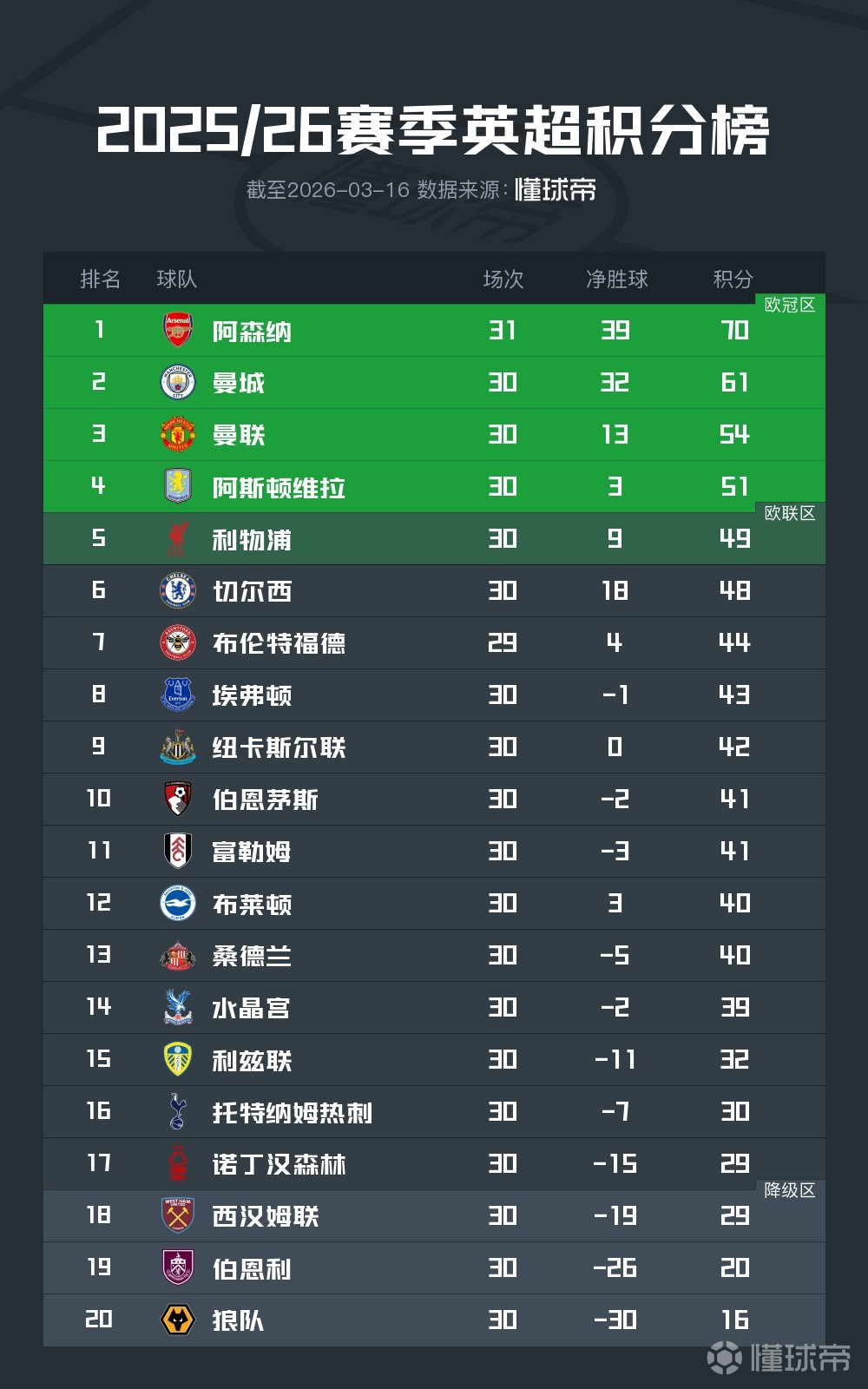Viewport: 868px width, 1389px height.
Task: Click the Brighton seagull badge
Action: [x=178, y=904]
